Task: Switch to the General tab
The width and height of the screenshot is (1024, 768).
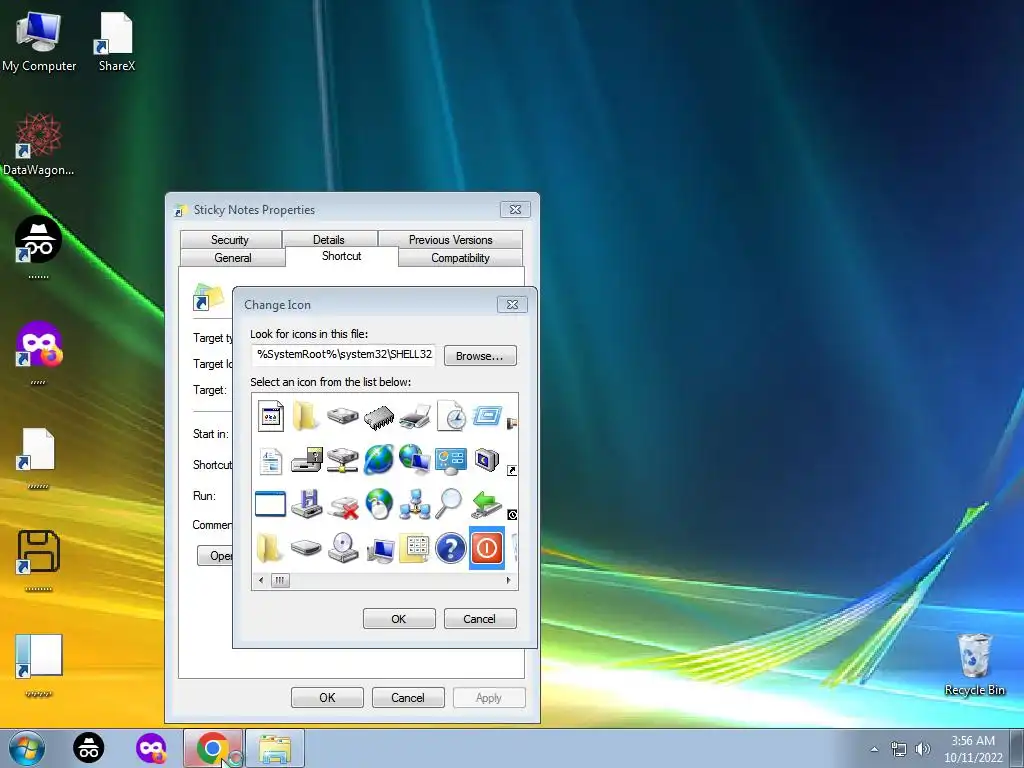Action: pyautogui.click(x=232, y=257)
